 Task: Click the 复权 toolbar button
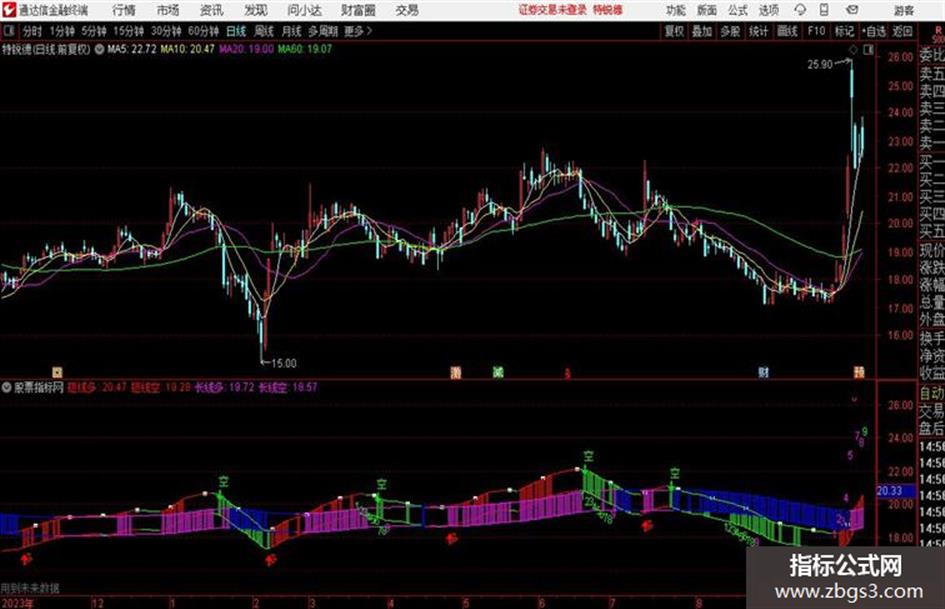(x=674, y=31)
